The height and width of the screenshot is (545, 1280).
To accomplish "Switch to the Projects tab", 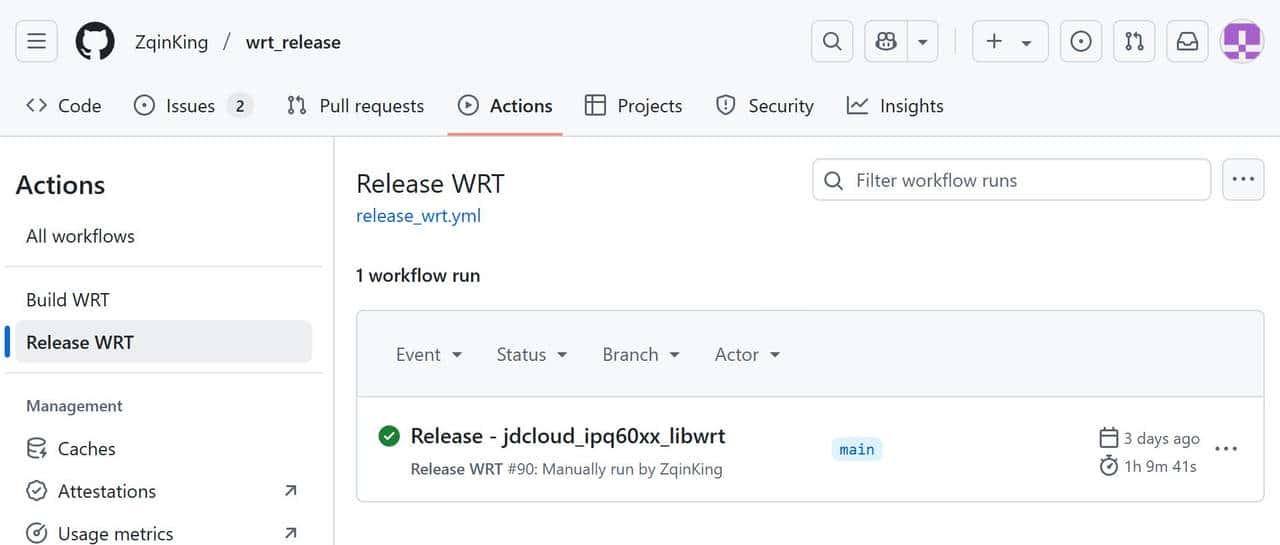I will pyautogui.click(x=633, y=105).
